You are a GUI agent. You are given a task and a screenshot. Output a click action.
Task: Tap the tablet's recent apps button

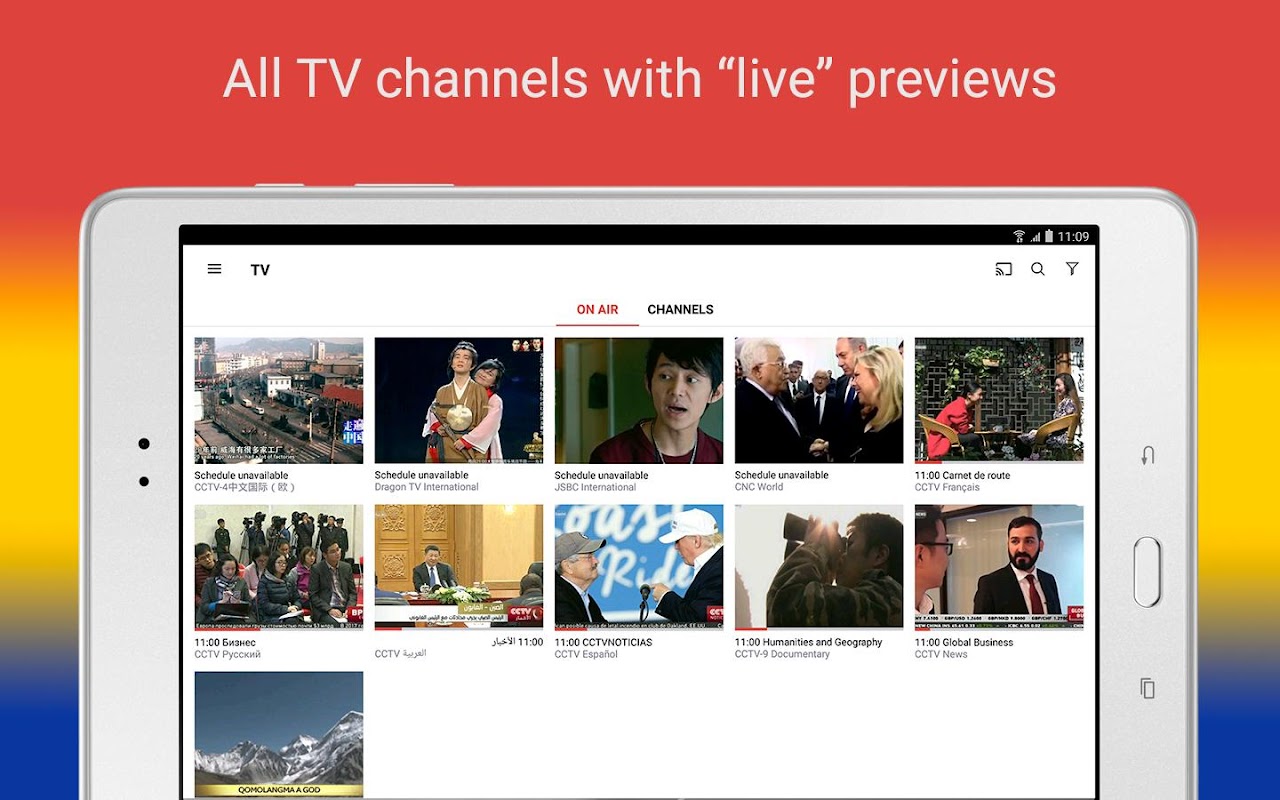point(1148,688)
